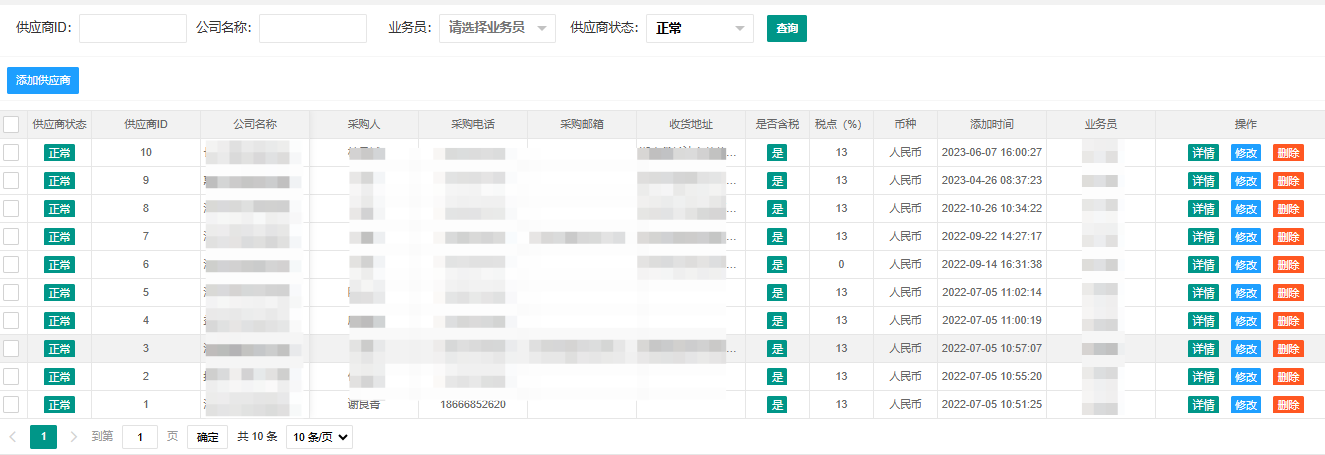Click 修改 for supplier ID 1
The height and width of the screenshot is (455, 1325).
tap(1246, 405)
